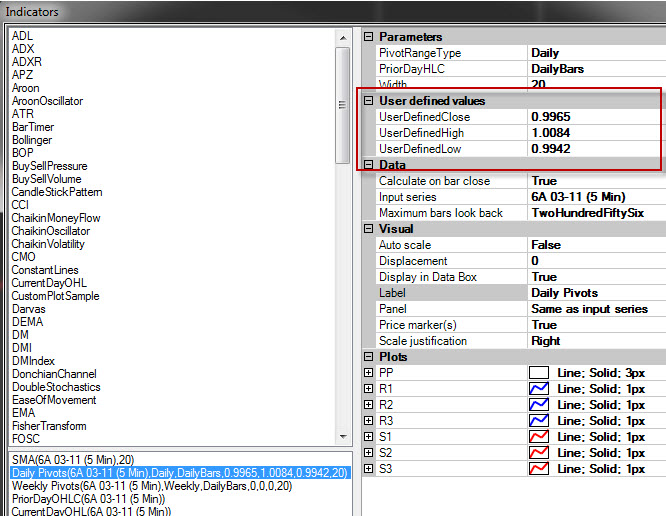Screen dimensions: 666x516
Task: Click the indicator list scrollbar thumb
Action: 342,105
